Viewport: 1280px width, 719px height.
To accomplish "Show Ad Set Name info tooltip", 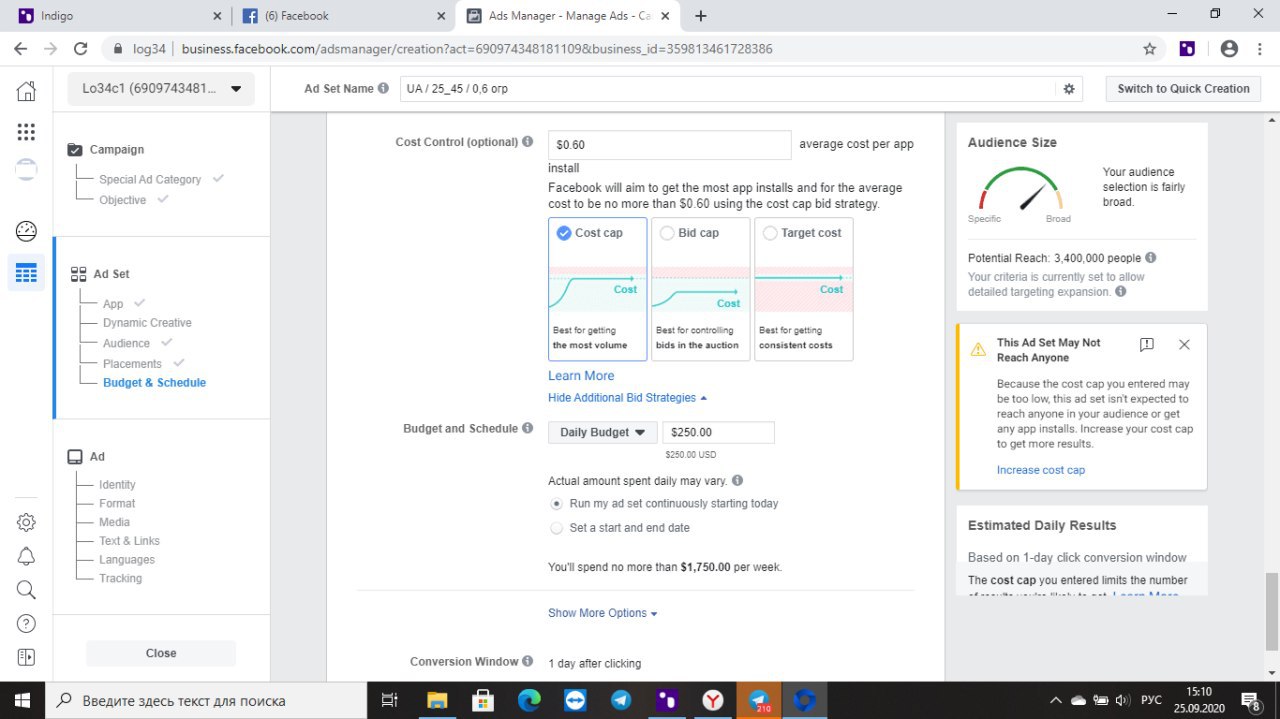I will pyautogui.click(x=383, y=88).
